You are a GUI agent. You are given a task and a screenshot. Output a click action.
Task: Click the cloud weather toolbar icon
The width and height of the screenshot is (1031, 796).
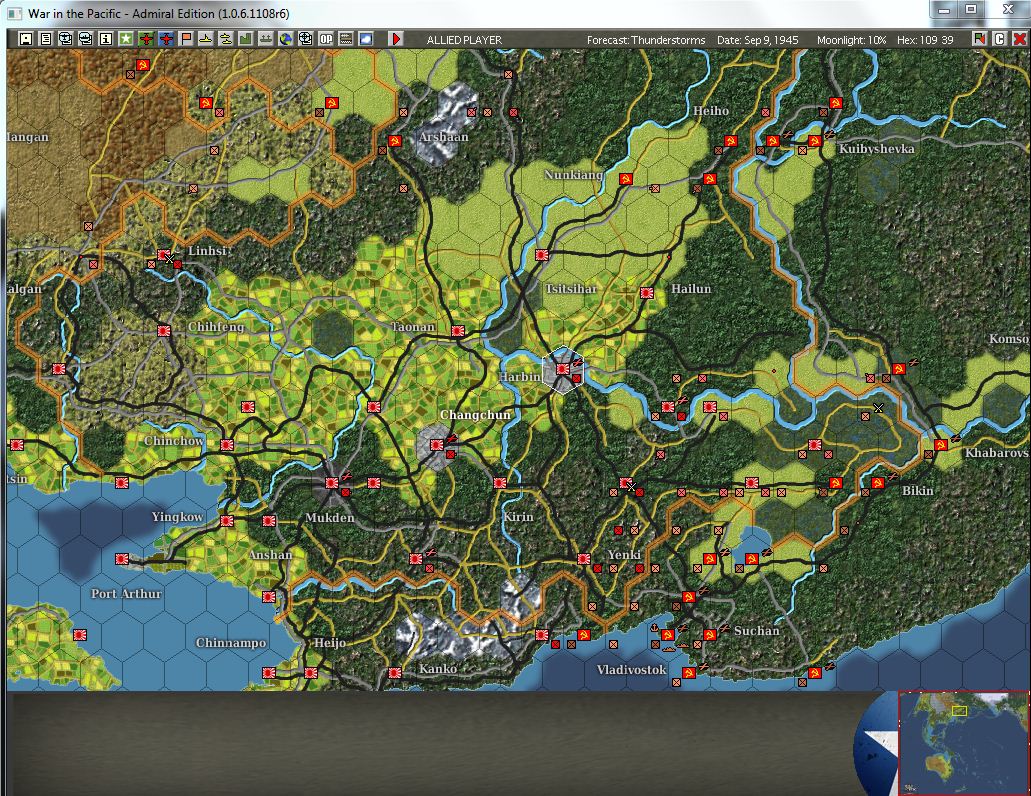pos(366,39)
